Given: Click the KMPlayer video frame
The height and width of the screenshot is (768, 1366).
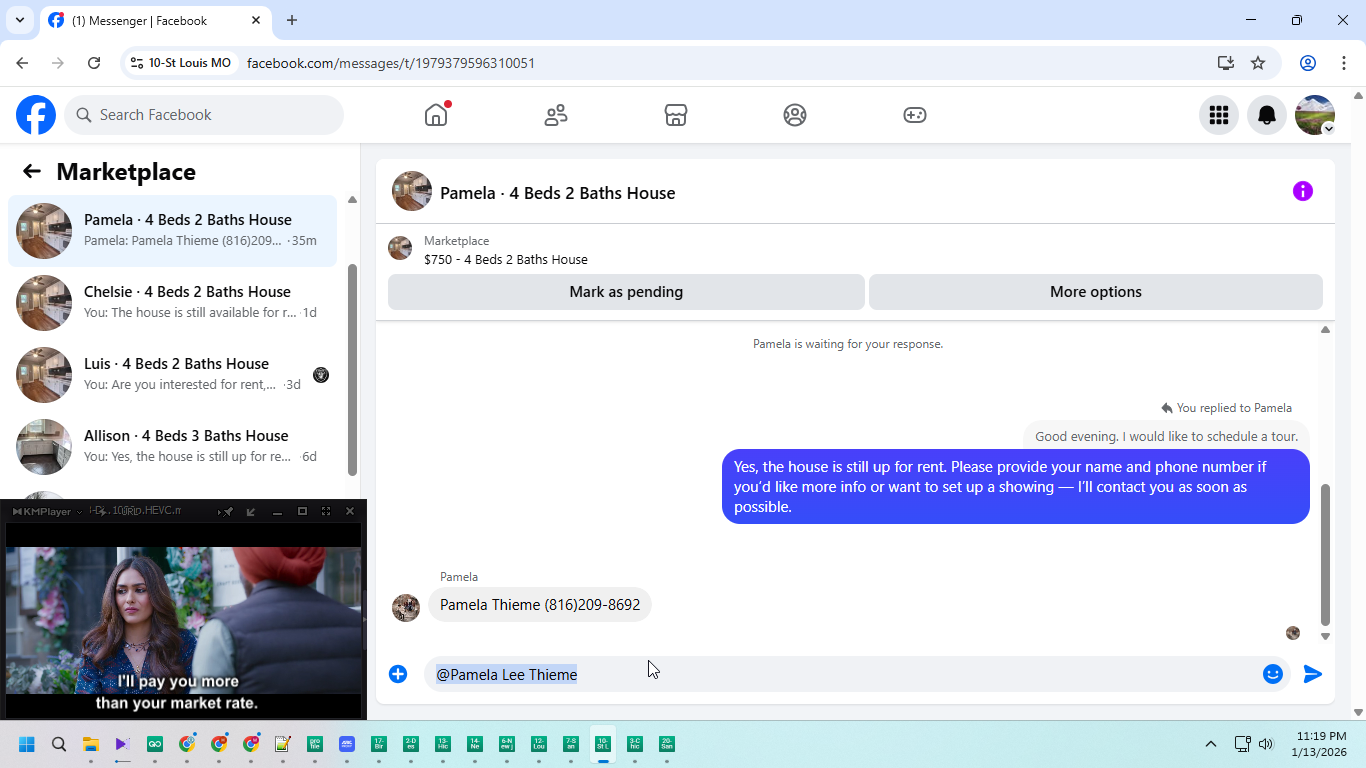Looking at the screenshot, I should pos(183,620).
